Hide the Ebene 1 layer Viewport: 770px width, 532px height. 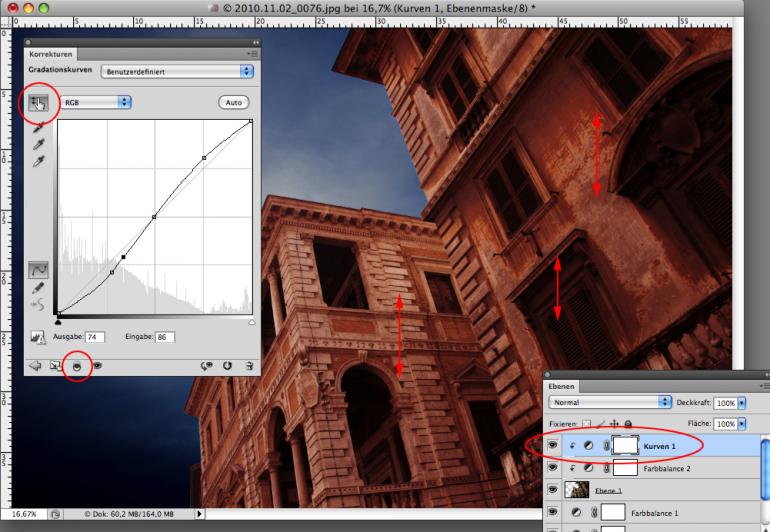553,490
